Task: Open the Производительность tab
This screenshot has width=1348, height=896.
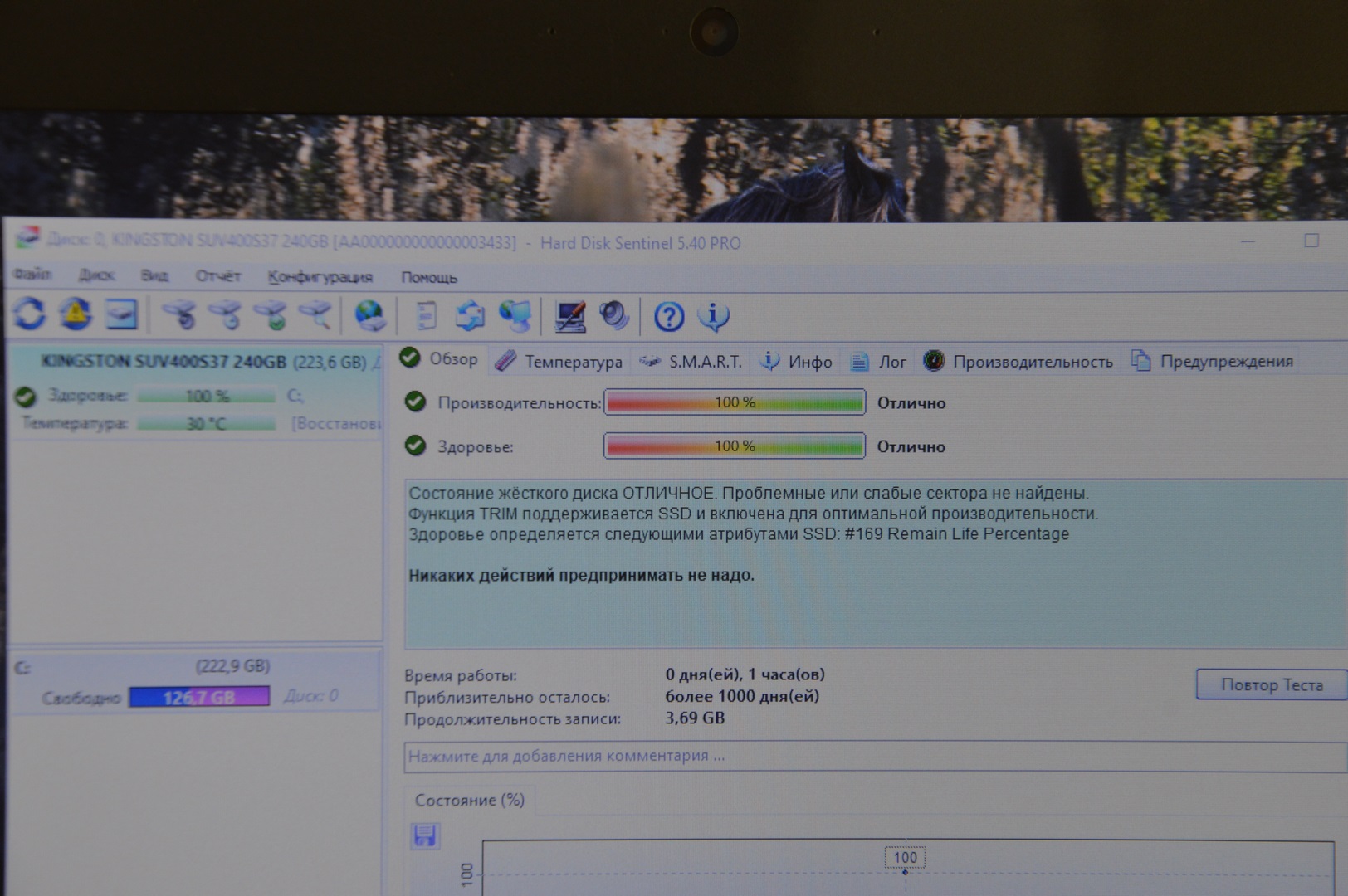Action: pos(1018,362)
